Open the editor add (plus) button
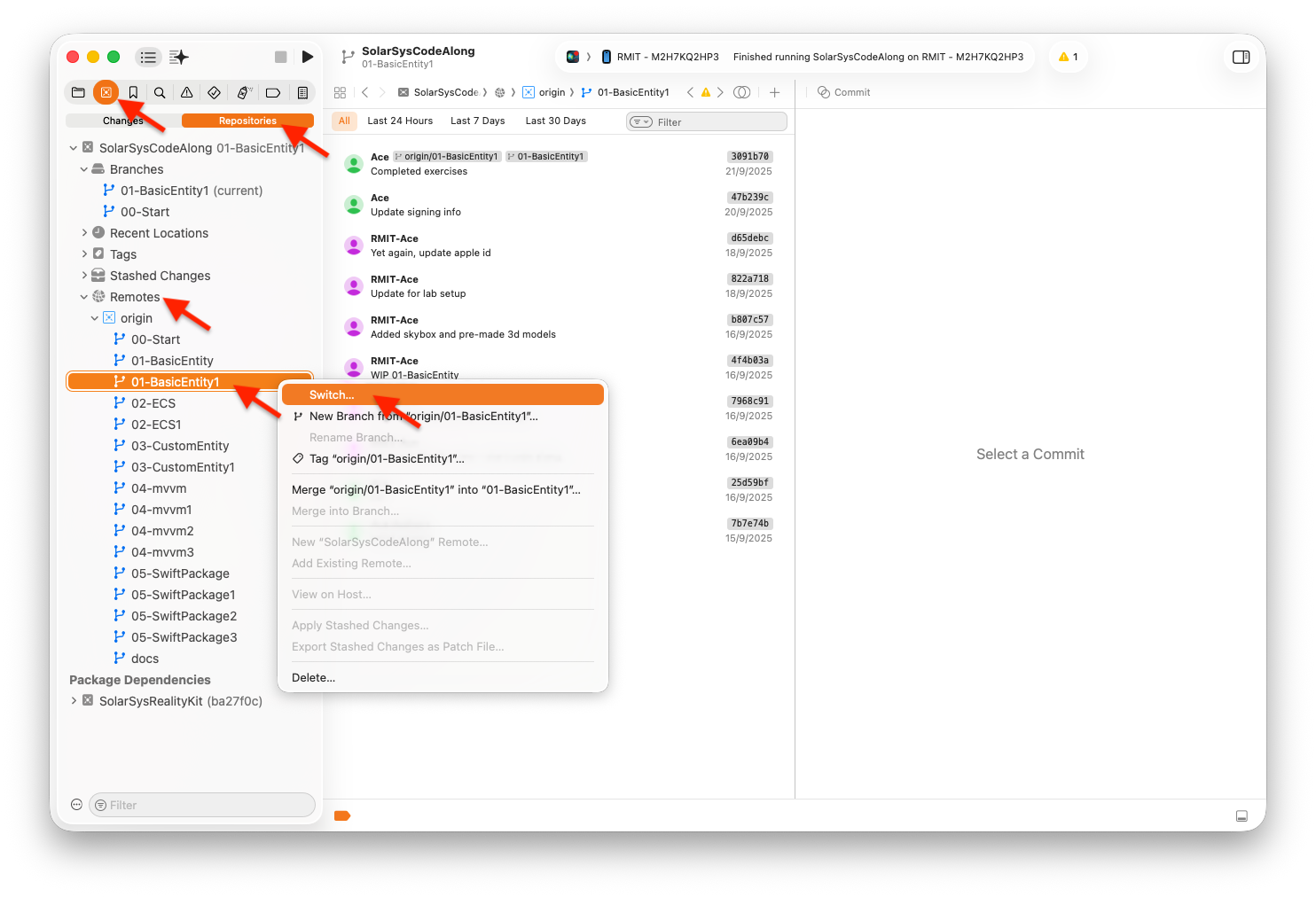Image resolution: width=1316 pixels, height=897 pixels. 774,92
